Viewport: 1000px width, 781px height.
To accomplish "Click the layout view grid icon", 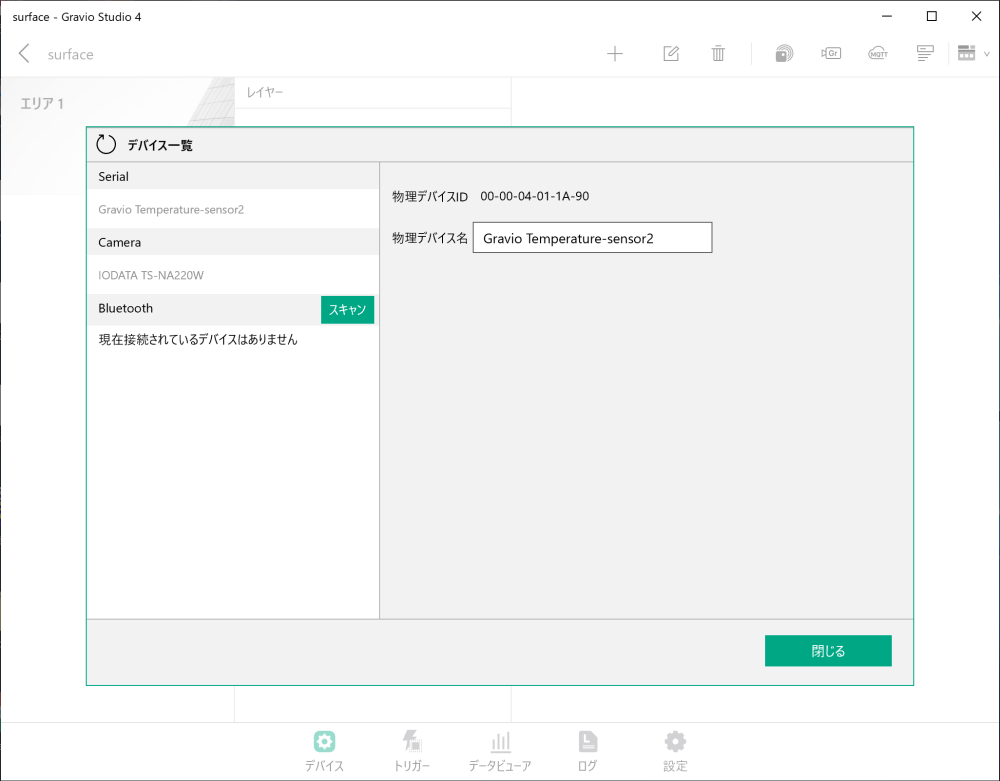I will pyautogui.click(x=966, y=54).
